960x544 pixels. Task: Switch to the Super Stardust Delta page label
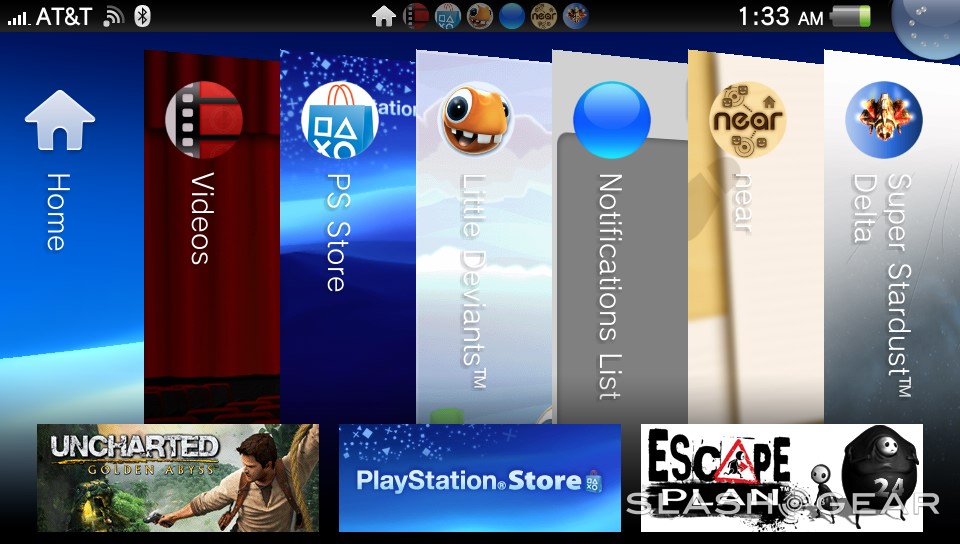(883, 285)
